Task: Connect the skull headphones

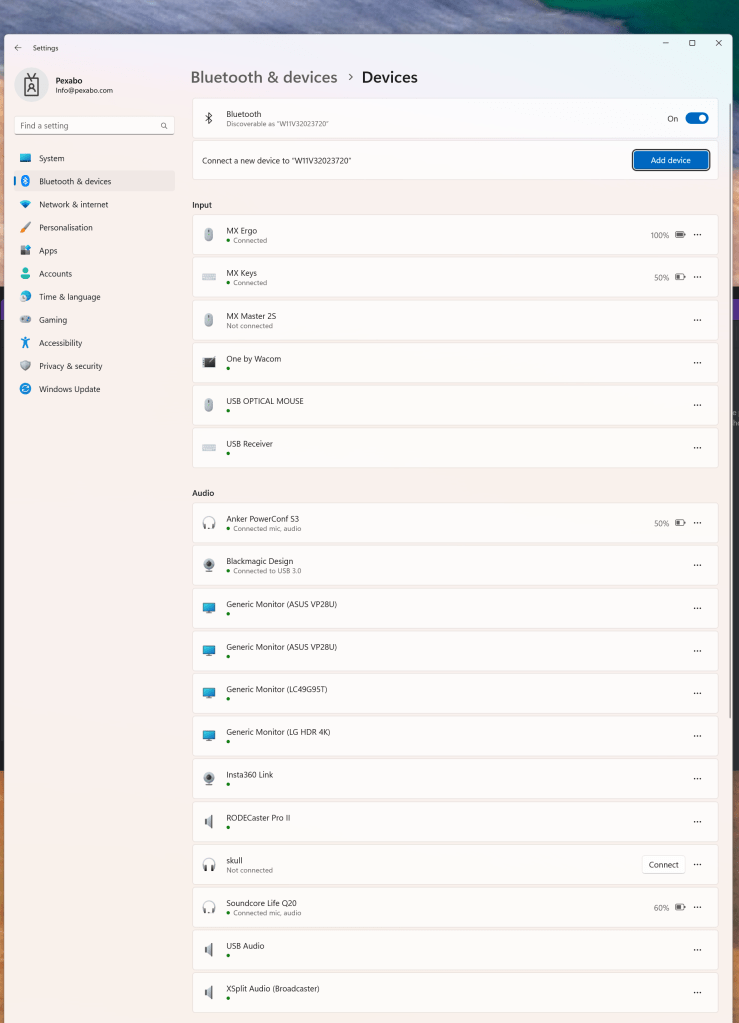Action: tap(663, 864)
